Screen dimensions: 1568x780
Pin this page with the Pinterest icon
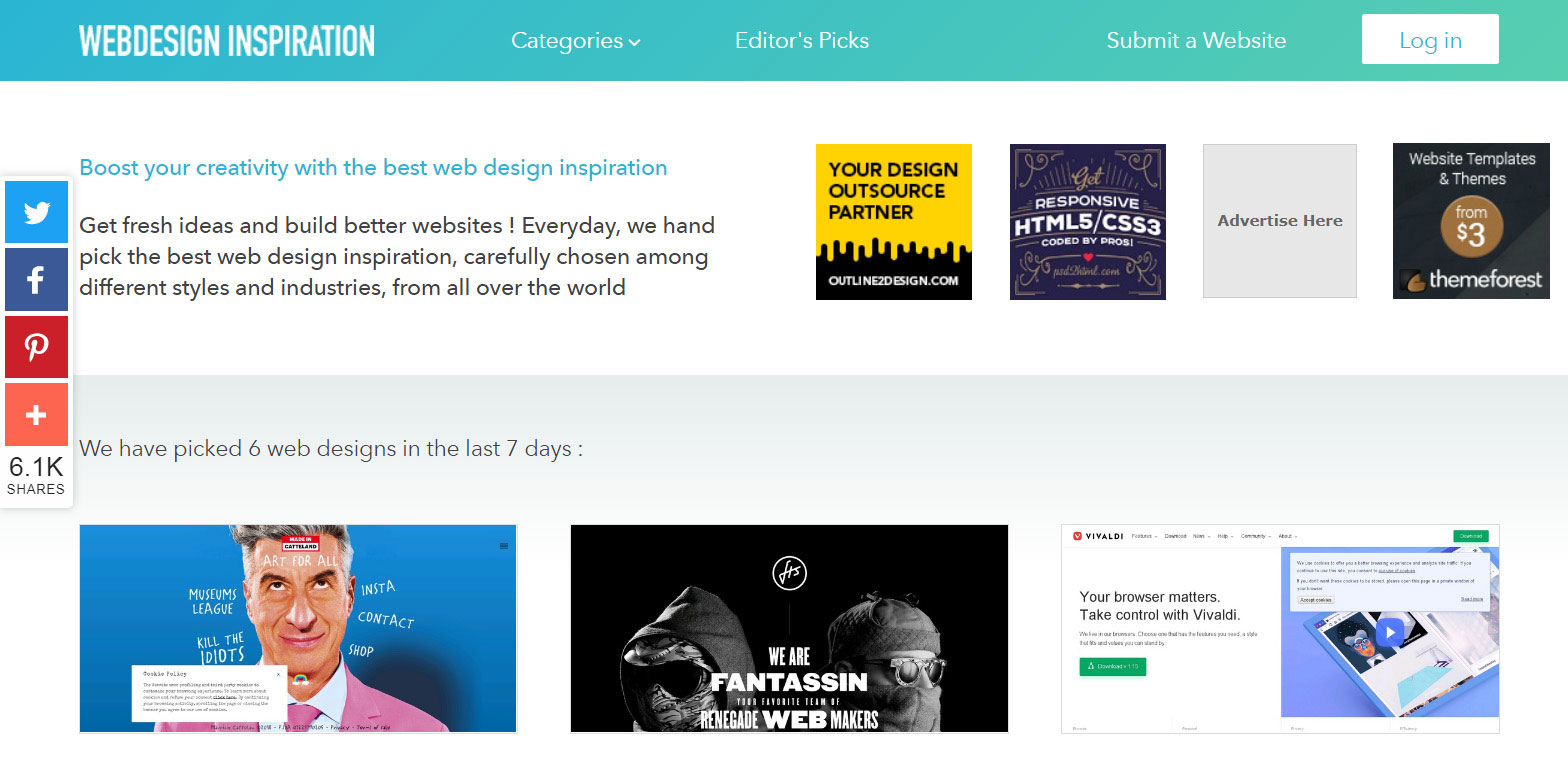click(36, 347)
